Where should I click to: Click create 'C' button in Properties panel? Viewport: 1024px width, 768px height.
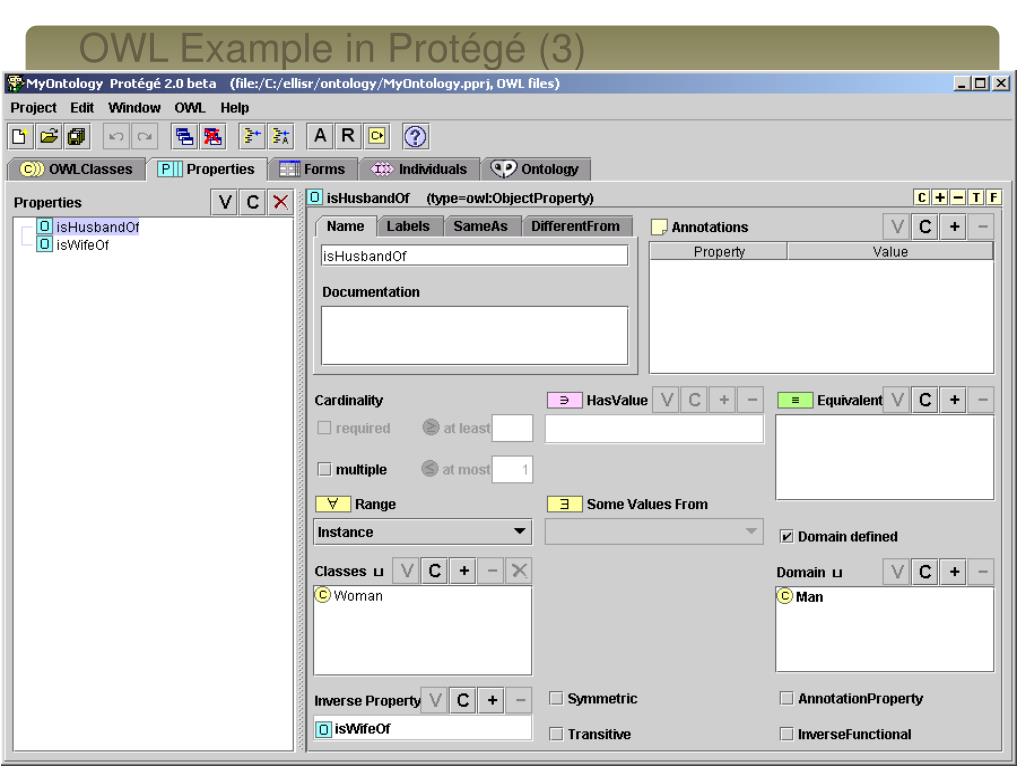coord(255,202)
